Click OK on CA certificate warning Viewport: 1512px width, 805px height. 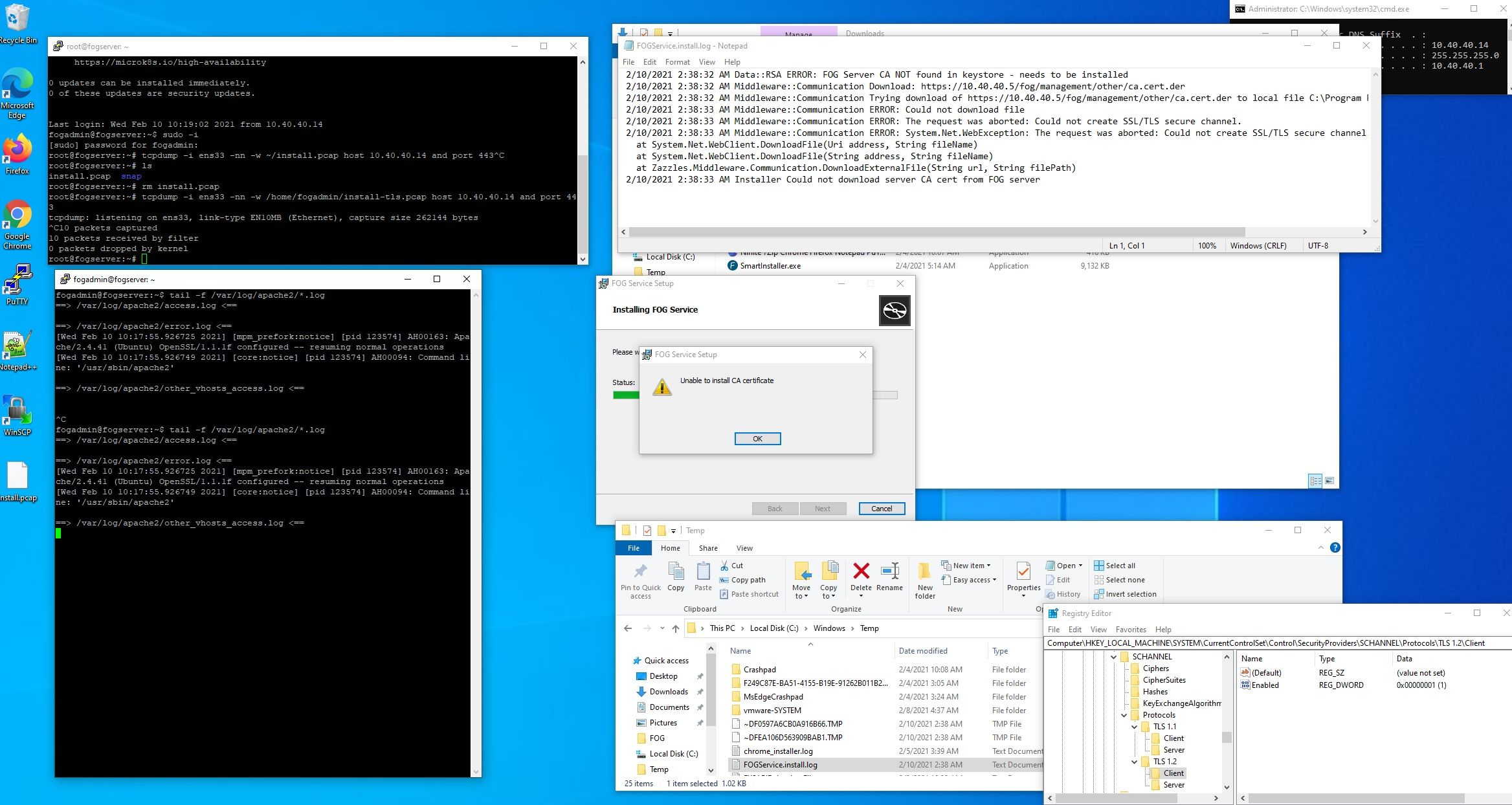(757, 439)
